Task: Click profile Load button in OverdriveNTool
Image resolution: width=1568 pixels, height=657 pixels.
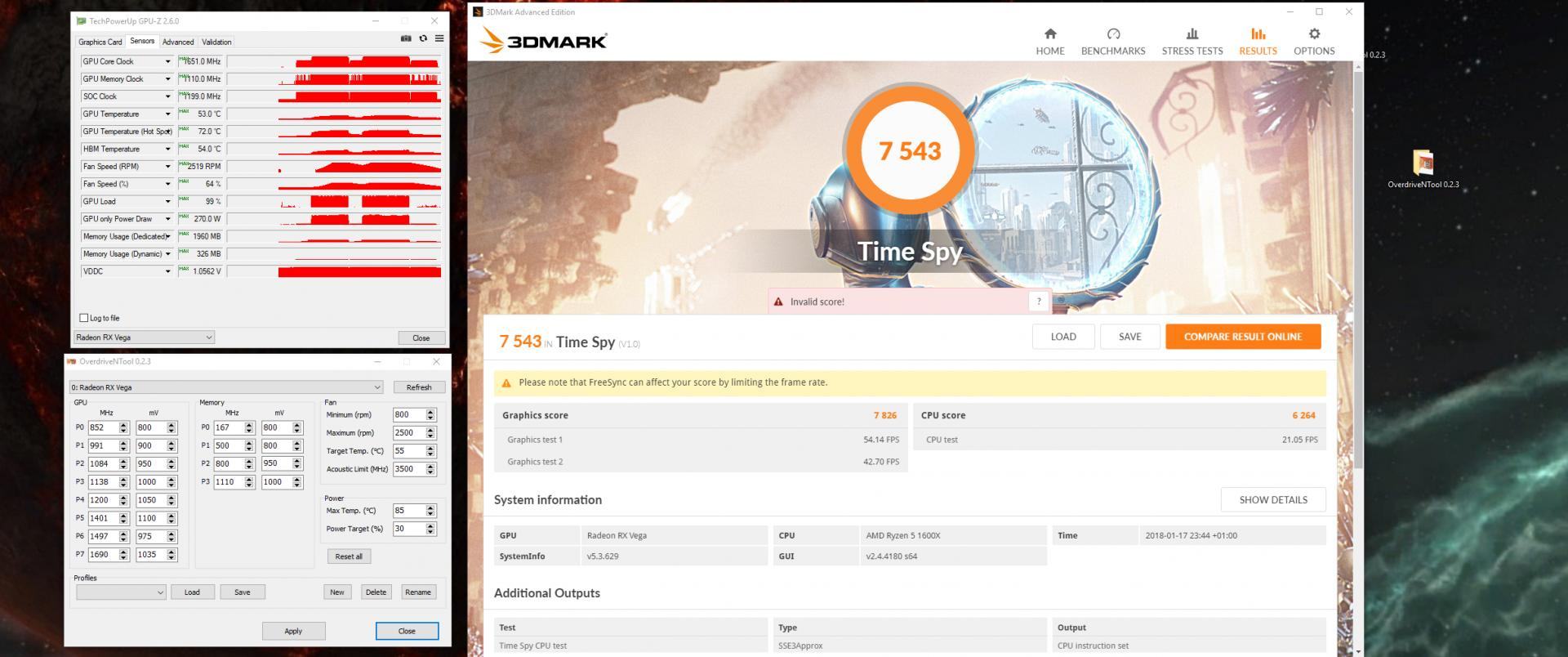Action: (192, 592)
